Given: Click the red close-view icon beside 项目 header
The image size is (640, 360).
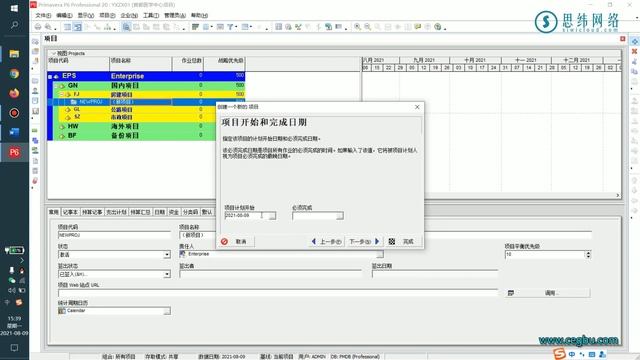Looking at the screenshot, I should point(622,39).
